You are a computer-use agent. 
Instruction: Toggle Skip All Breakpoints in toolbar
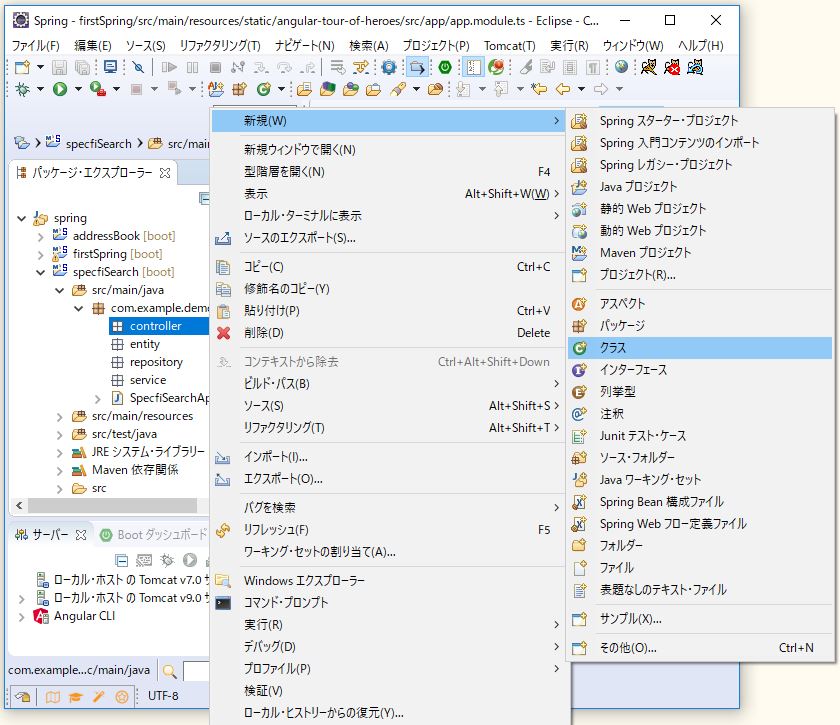pyautogui.click(x=138, y=67)
